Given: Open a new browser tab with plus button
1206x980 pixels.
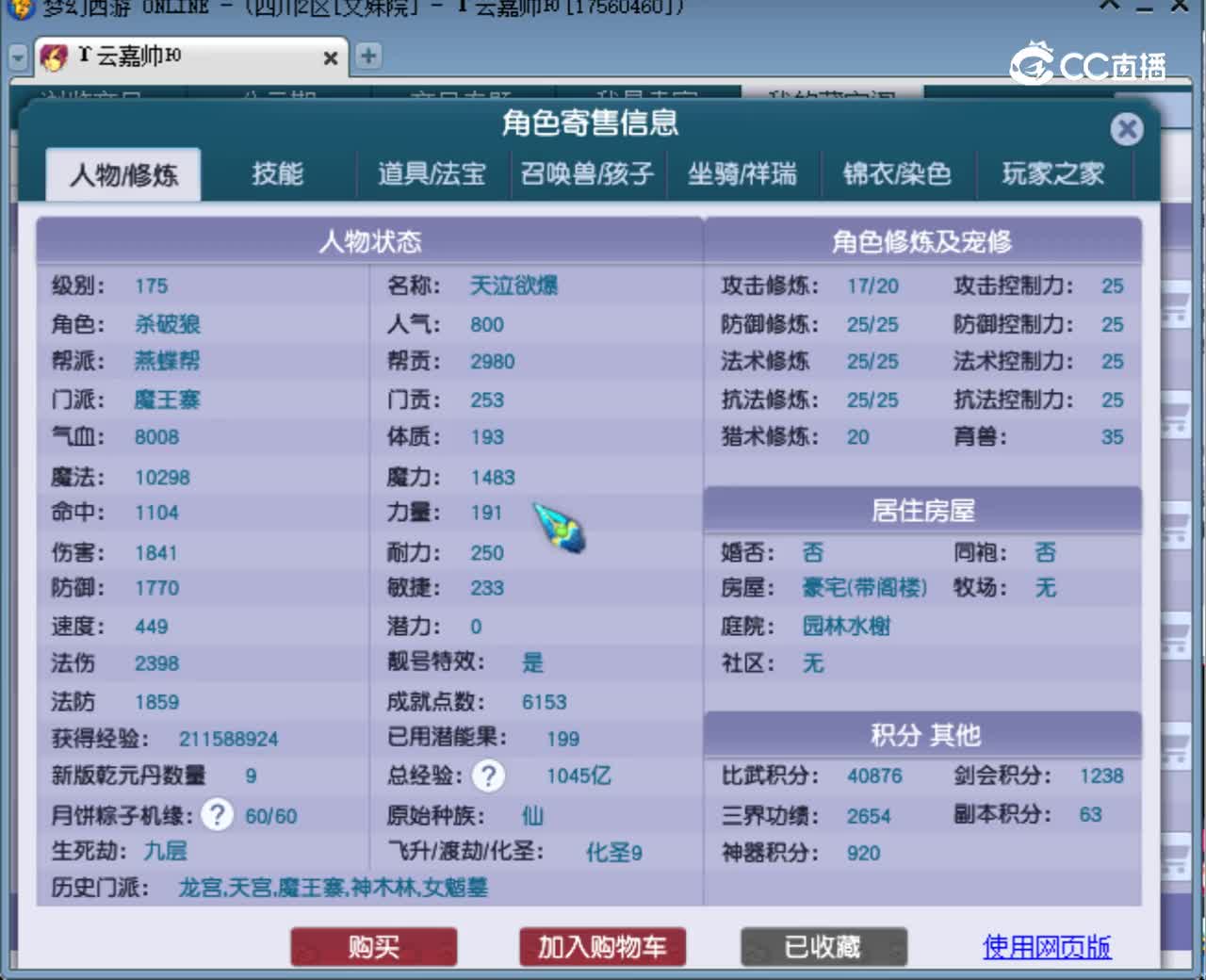Looking at the screenshot, I should point(368,57).
